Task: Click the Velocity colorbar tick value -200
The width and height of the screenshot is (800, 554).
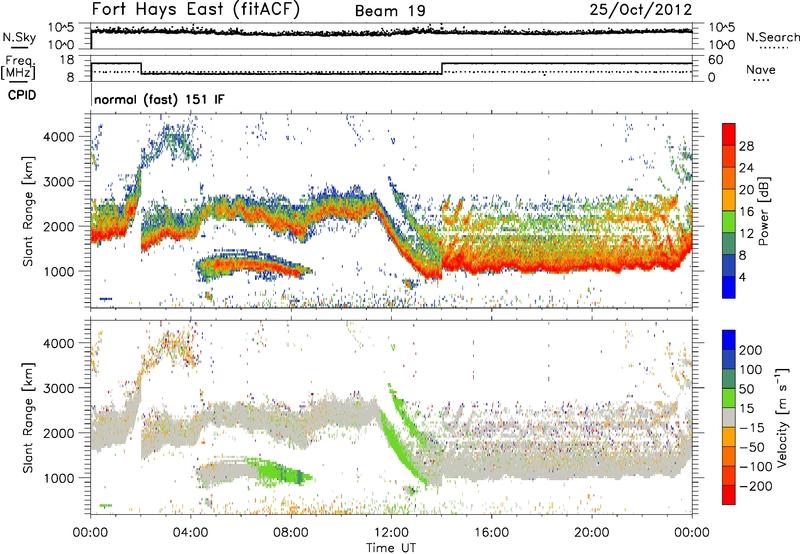Action: pos(756,486)
